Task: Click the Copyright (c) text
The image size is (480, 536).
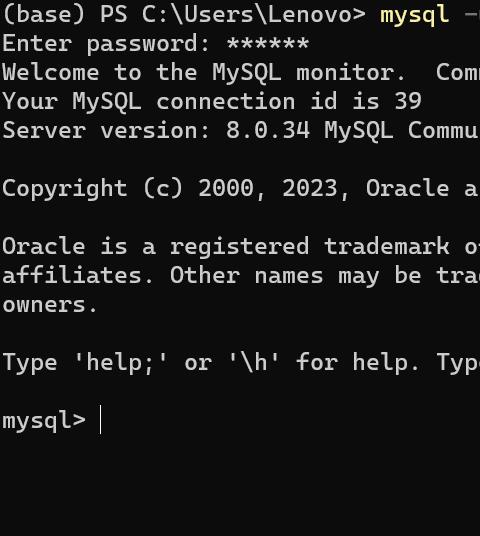Action: (x=93, y=189)
